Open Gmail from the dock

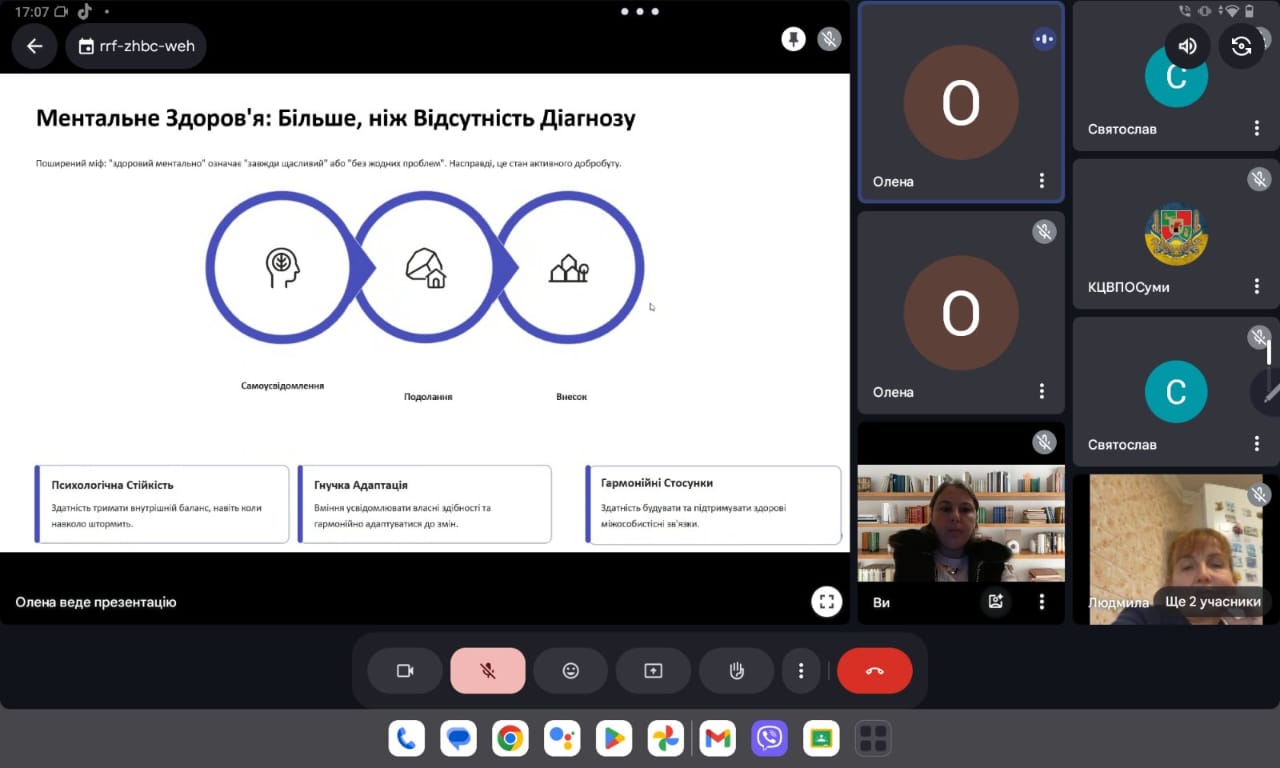pyautogui.click(x=717, y=739)
